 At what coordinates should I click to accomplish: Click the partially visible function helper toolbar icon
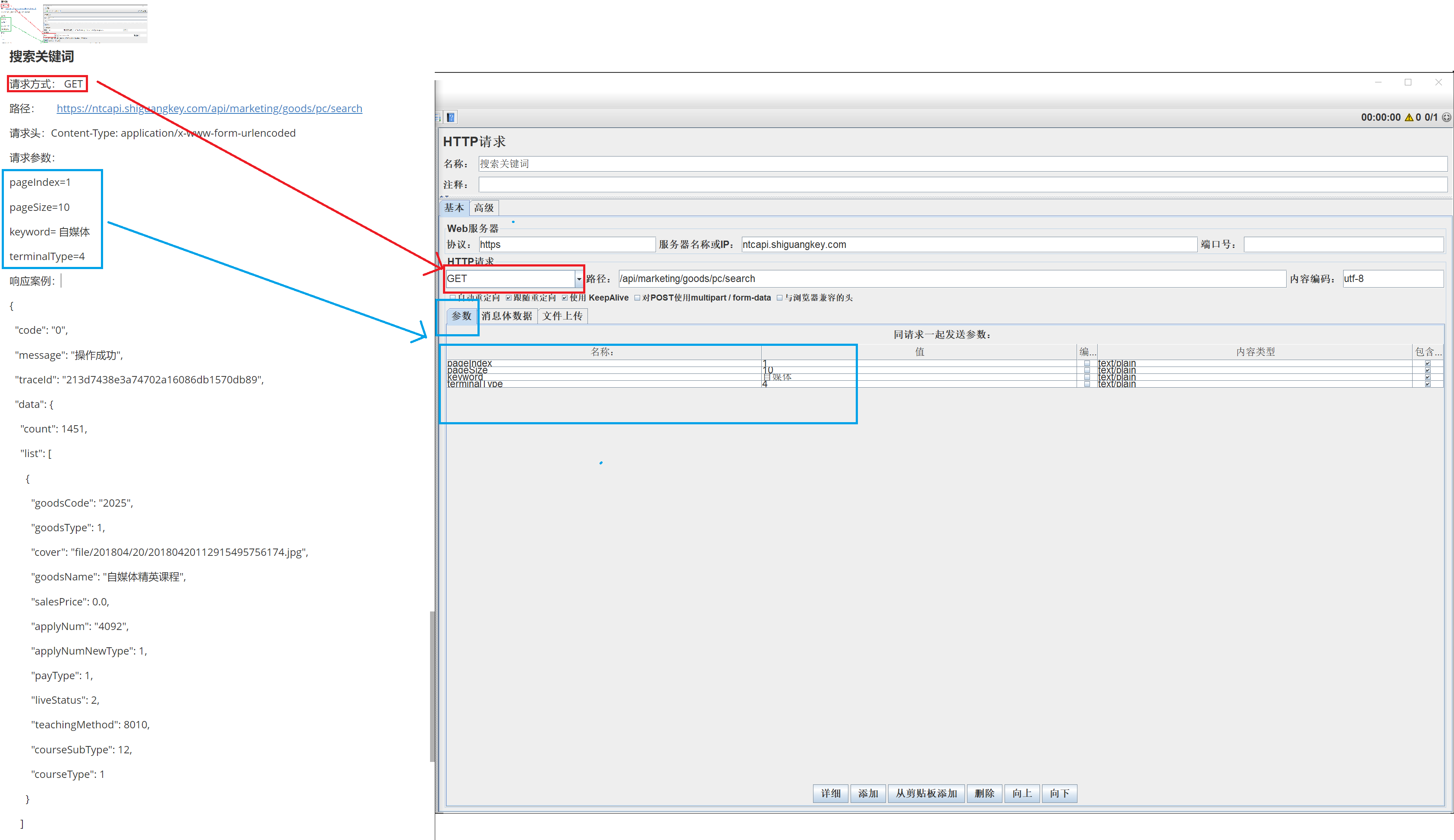coord(437,118)
